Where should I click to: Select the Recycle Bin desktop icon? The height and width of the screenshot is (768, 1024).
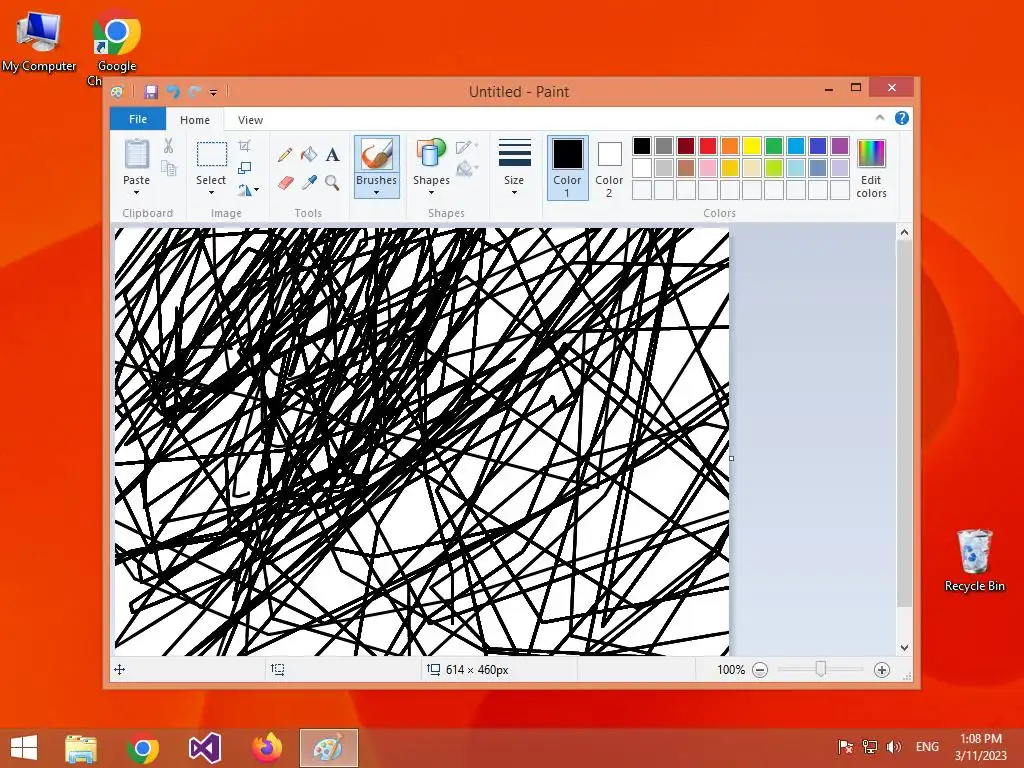(x=974, y=560)
